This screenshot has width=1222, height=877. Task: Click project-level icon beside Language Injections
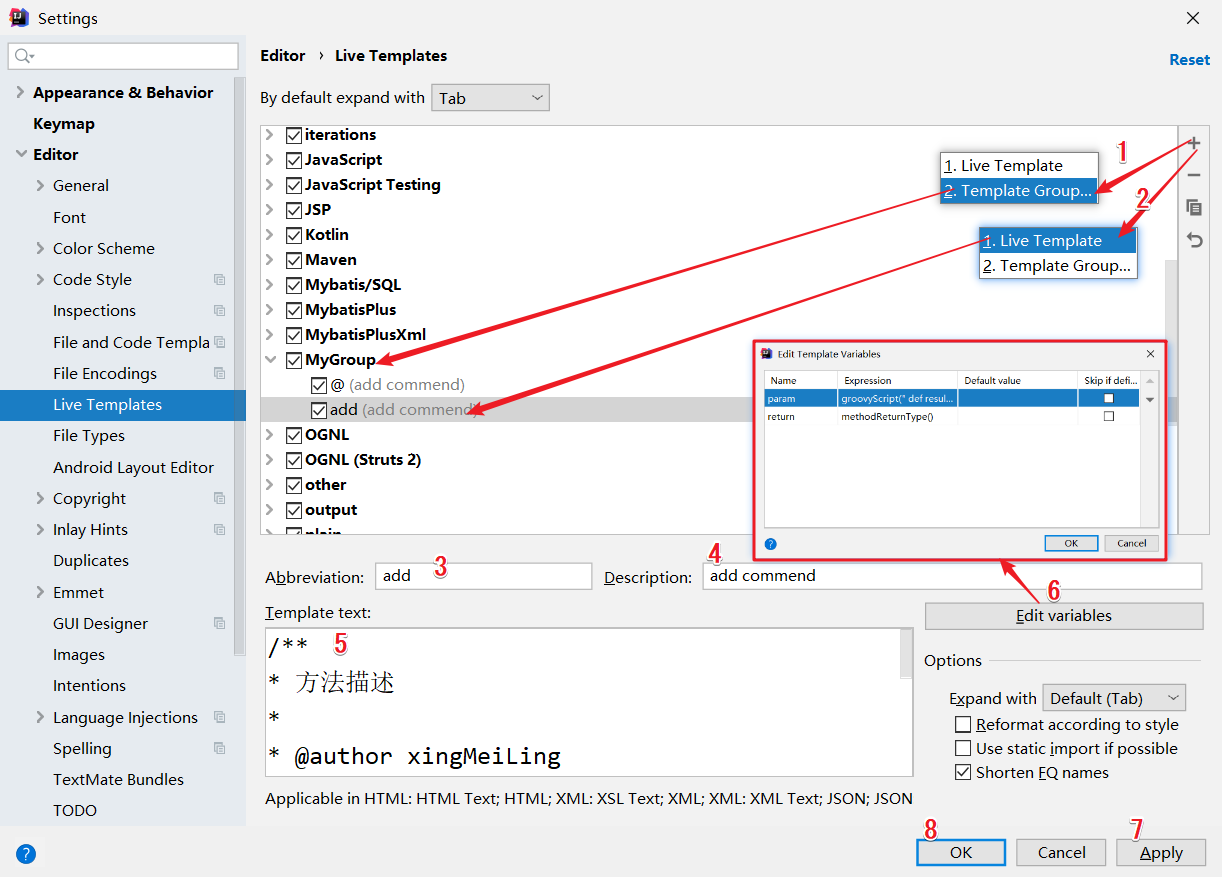(x=219, y=717)
